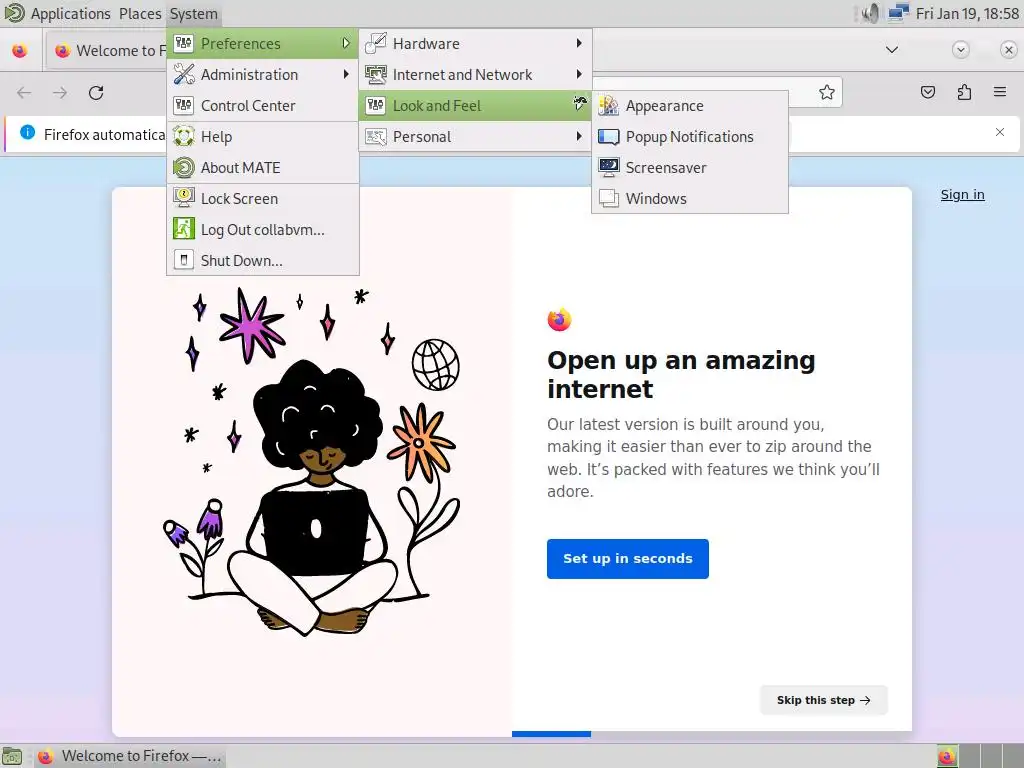1024x768 pixels.
Task: Click the round chevron button in title bar
Action: click(x=961, y=50)
